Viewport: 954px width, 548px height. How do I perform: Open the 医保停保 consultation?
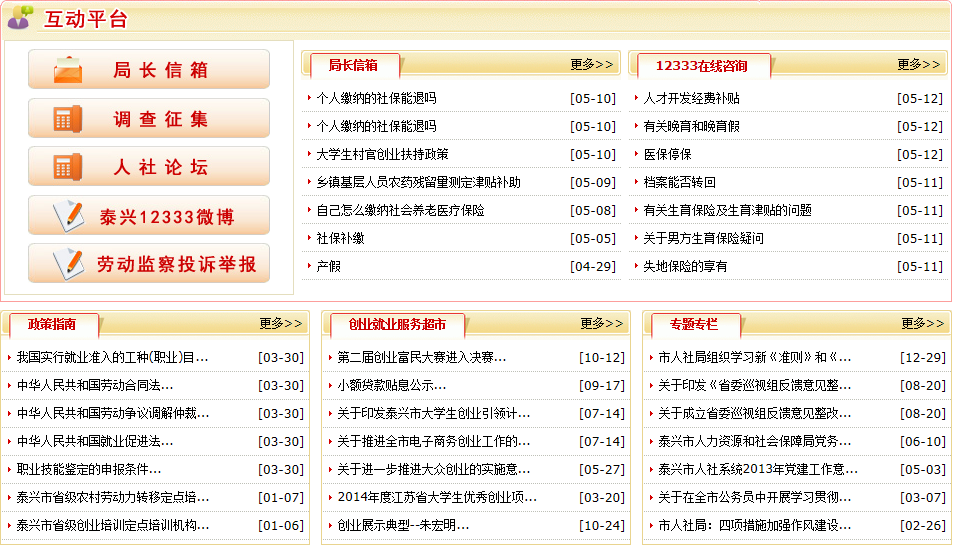click(667, 154)
